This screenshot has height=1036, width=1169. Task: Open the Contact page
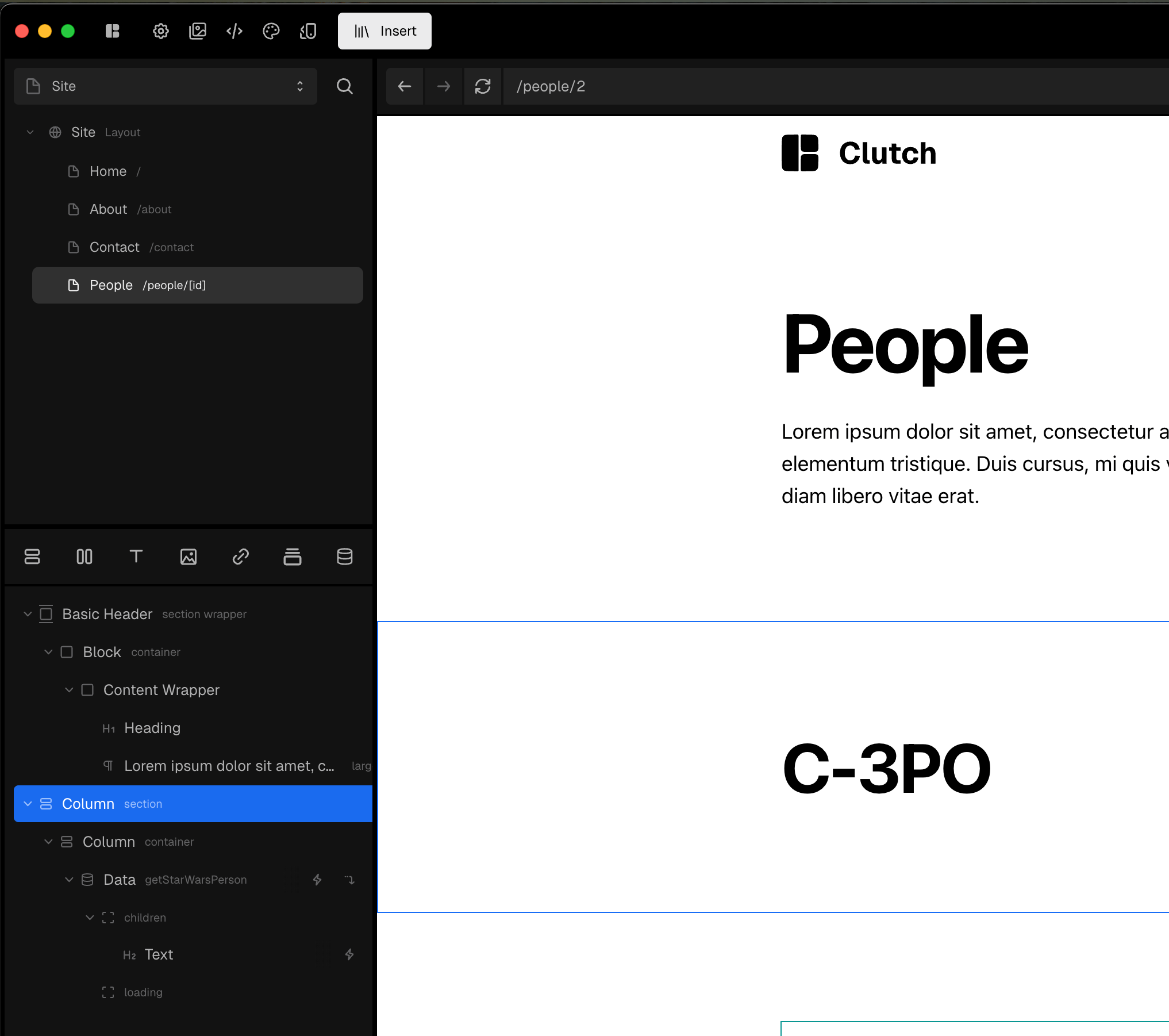click(x=198, y=247)
